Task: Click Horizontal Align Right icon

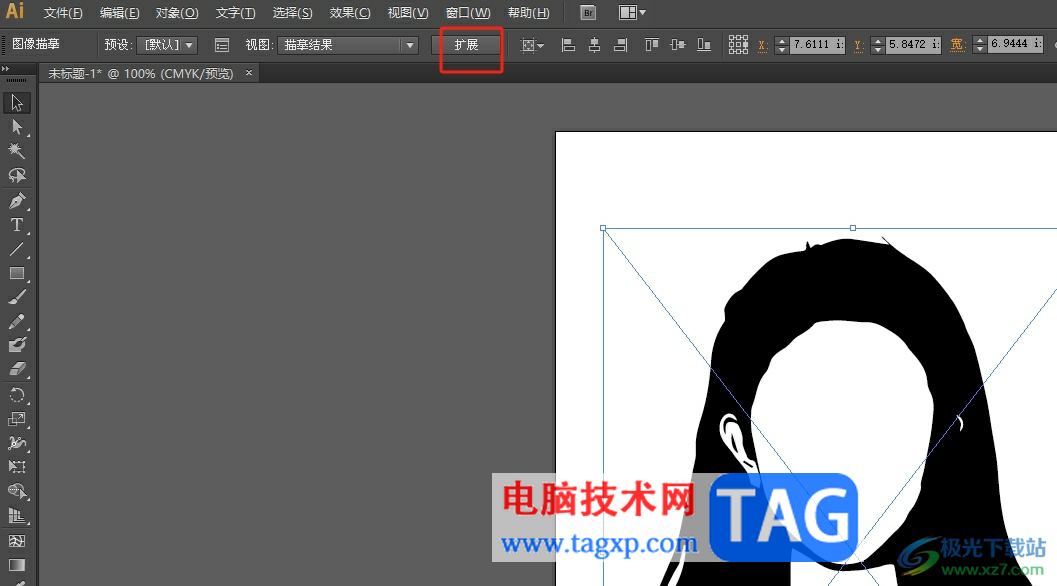Action: click(621, 45)
